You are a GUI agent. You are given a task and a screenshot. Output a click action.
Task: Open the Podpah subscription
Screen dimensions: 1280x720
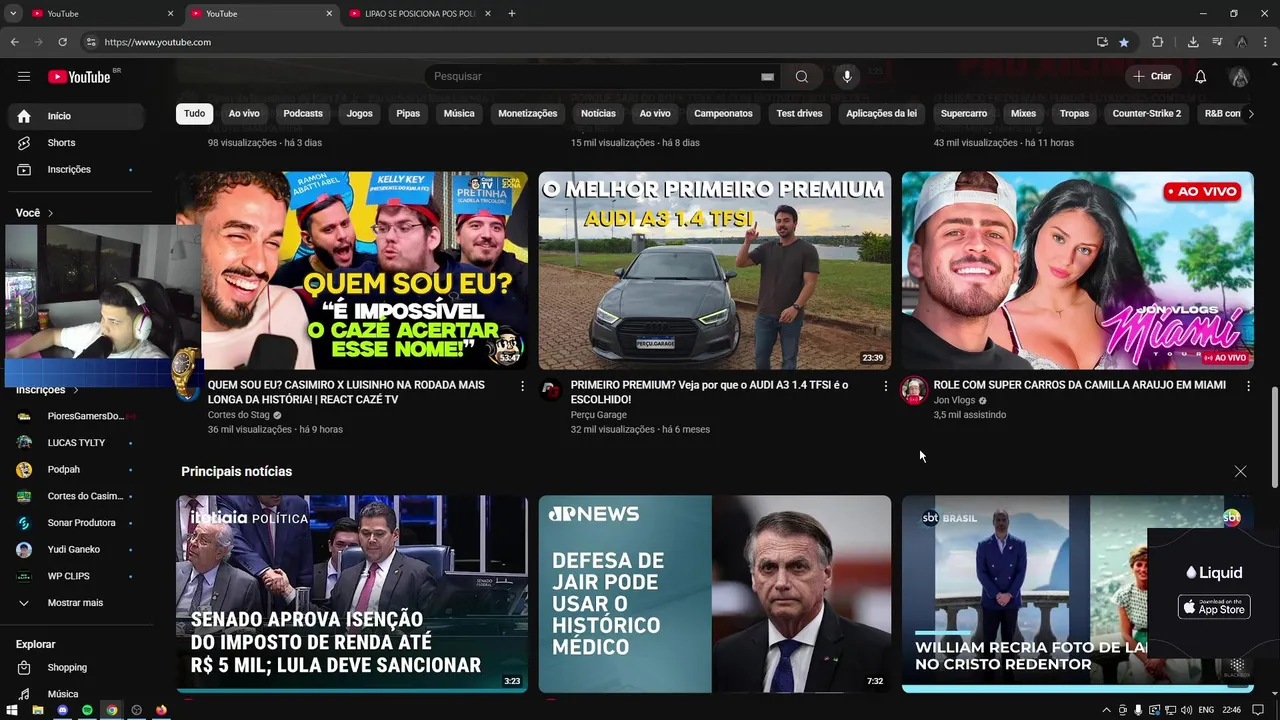pos(76,469)
